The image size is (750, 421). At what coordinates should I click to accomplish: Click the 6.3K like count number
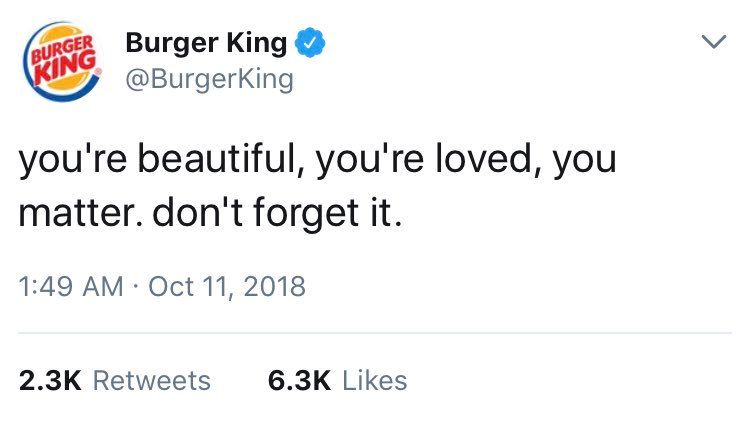300,380
